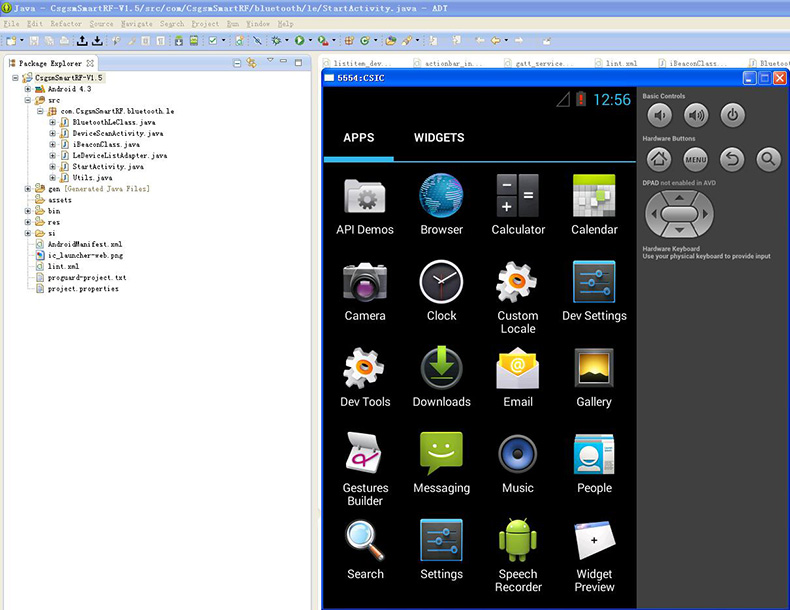Screen dimensions: 790x610
Task: Open Custom Locale app
Action: click(518, 297)
